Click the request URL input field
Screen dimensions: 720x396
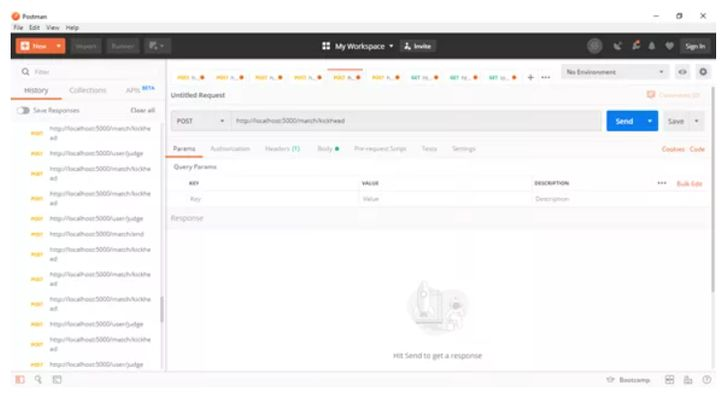tap(416, 121)
